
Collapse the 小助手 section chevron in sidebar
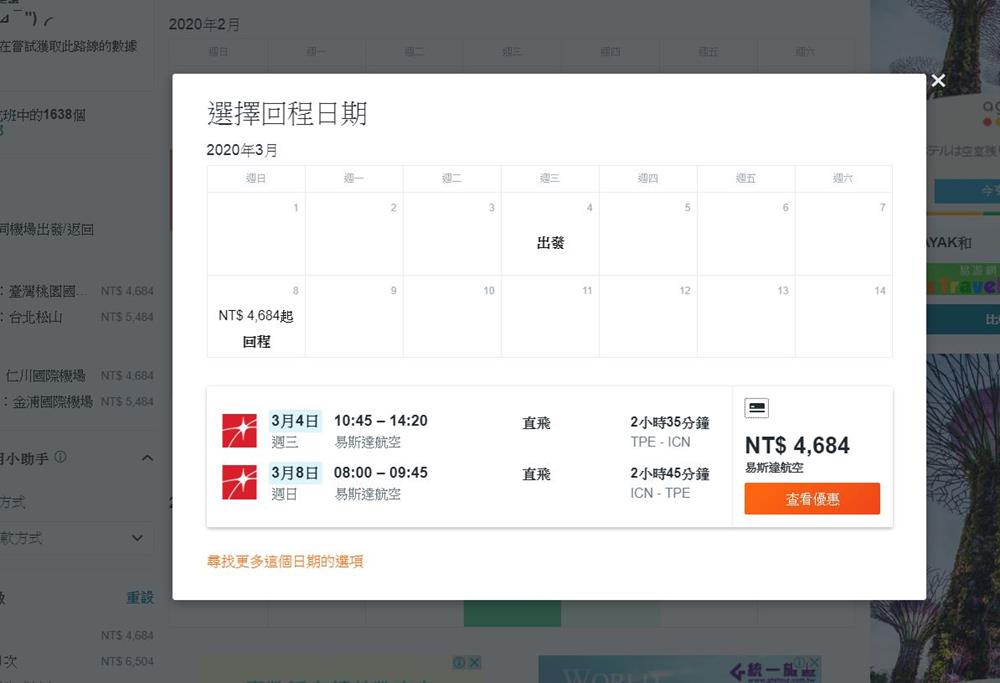(147, 458)
